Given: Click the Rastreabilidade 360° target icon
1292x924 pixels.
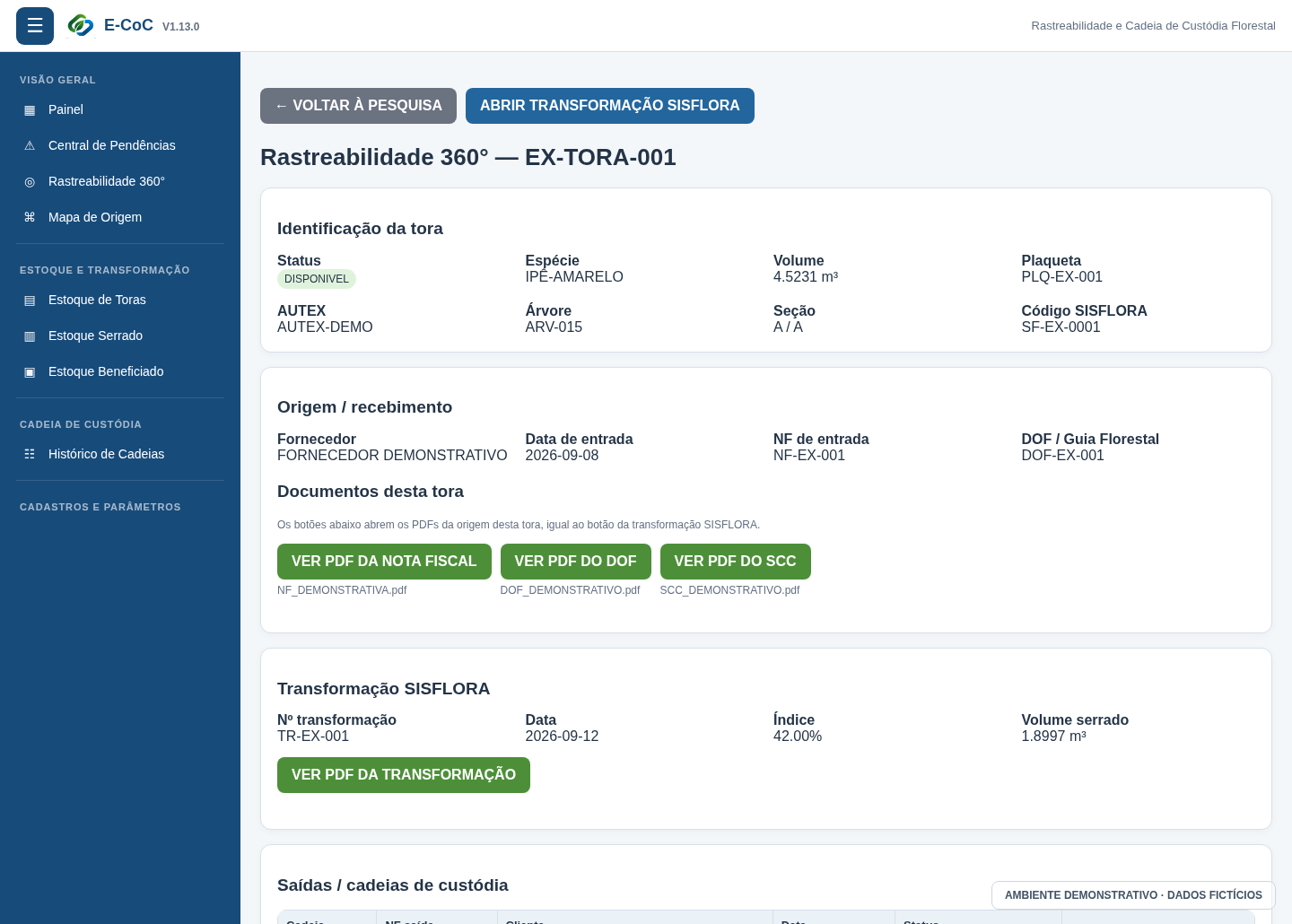Looking at the screenshot, I should [x=30, y=181].
